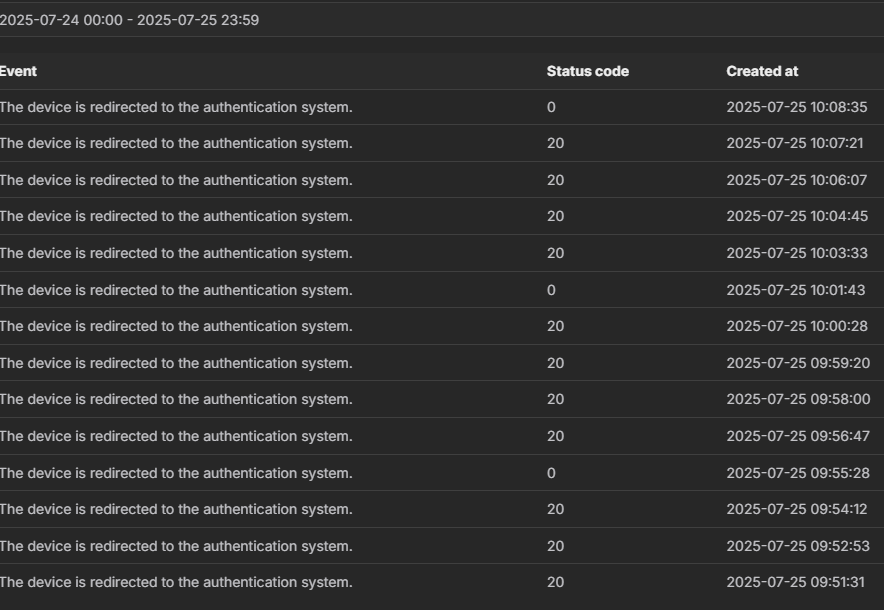The image size is (884, 610).
Task: Select the event text logged at 10:07:21
Action: pyautogui.click(x=176, y=143)
